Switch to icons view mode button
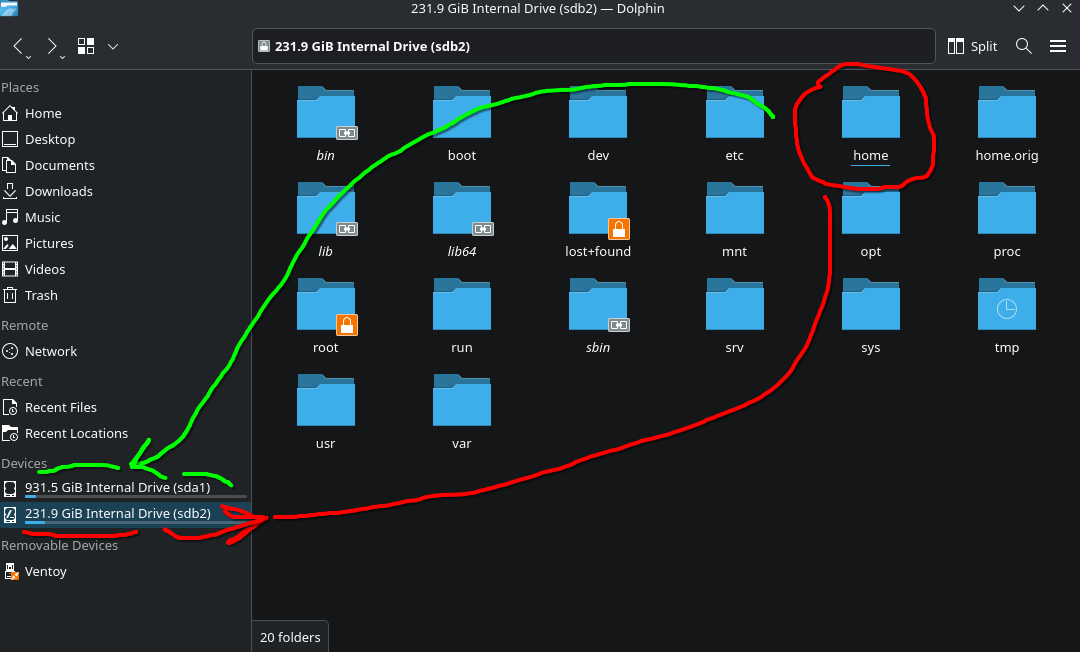This screenshot has height=652, width=1080. [x=86, y=46]
